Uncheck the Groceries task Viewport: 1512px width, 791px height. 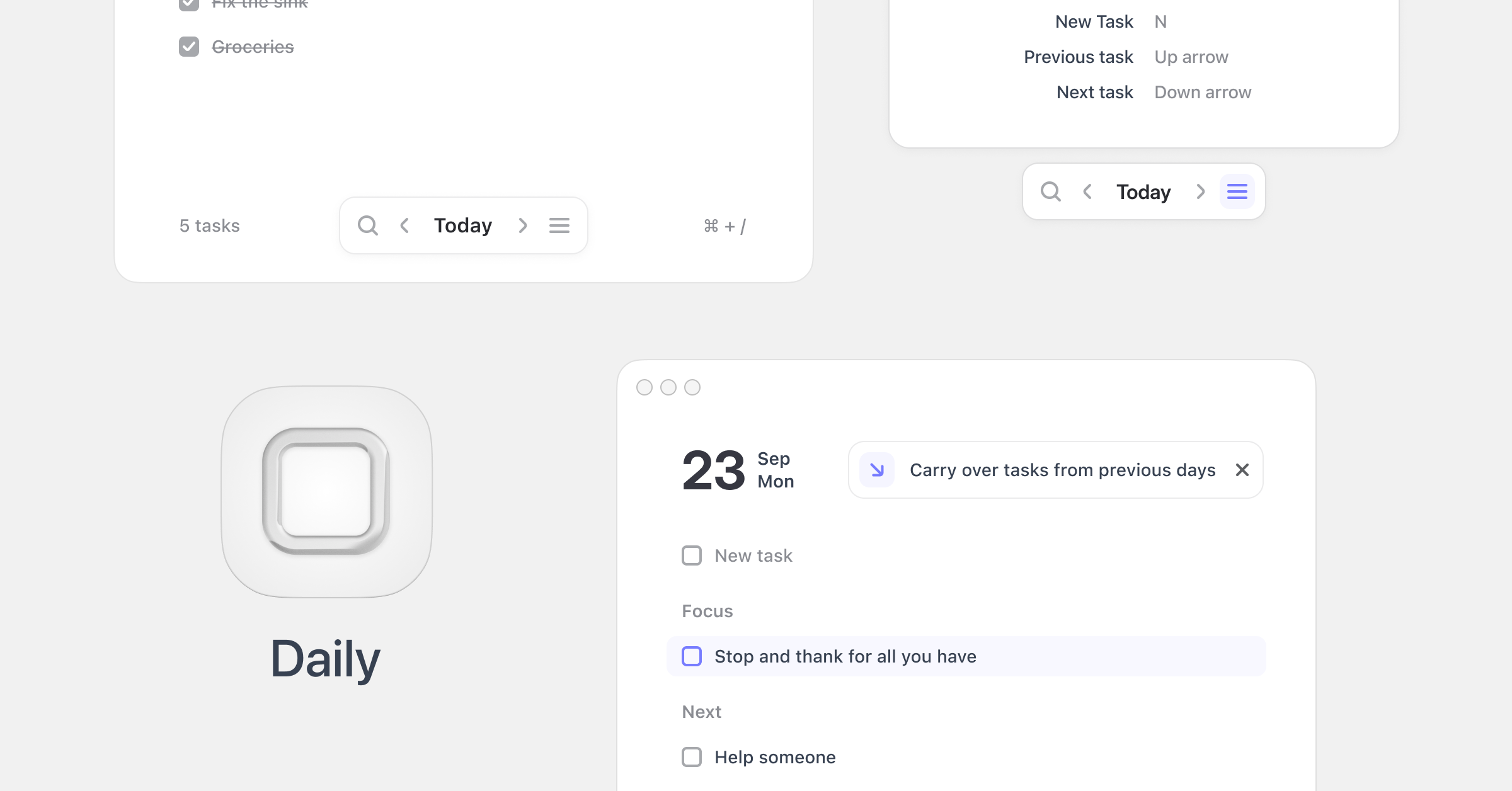coord(189,47)
